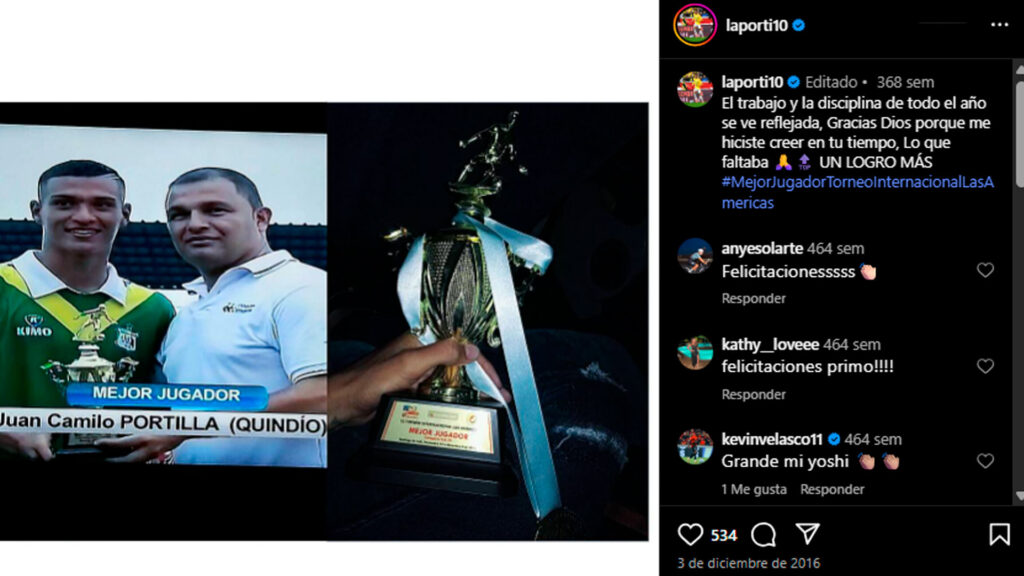Click kathy__loveee's avatar picture
Image resolution: width=1024 pixels, height=576 pixels.
tap(695, 353)
